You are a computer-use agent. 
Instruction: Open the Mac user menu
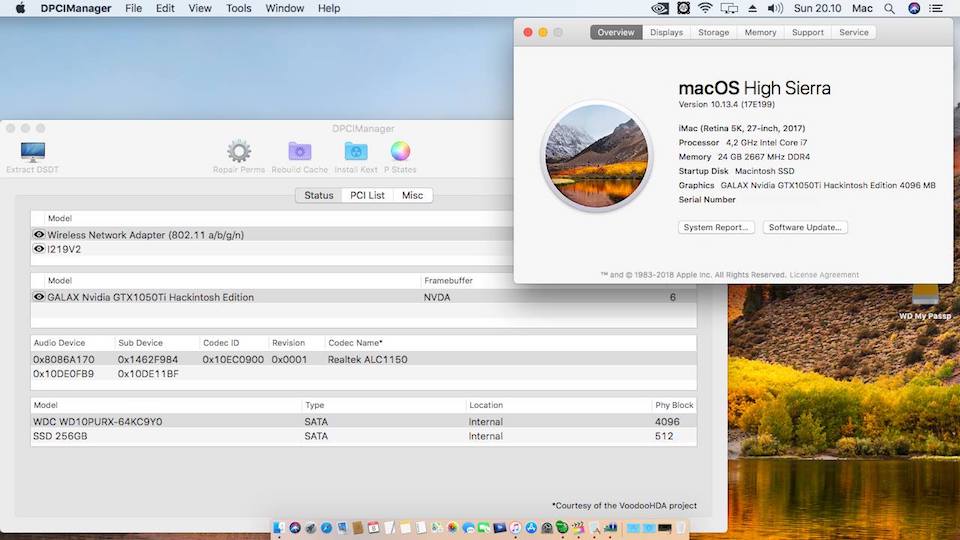pos(862,9)
